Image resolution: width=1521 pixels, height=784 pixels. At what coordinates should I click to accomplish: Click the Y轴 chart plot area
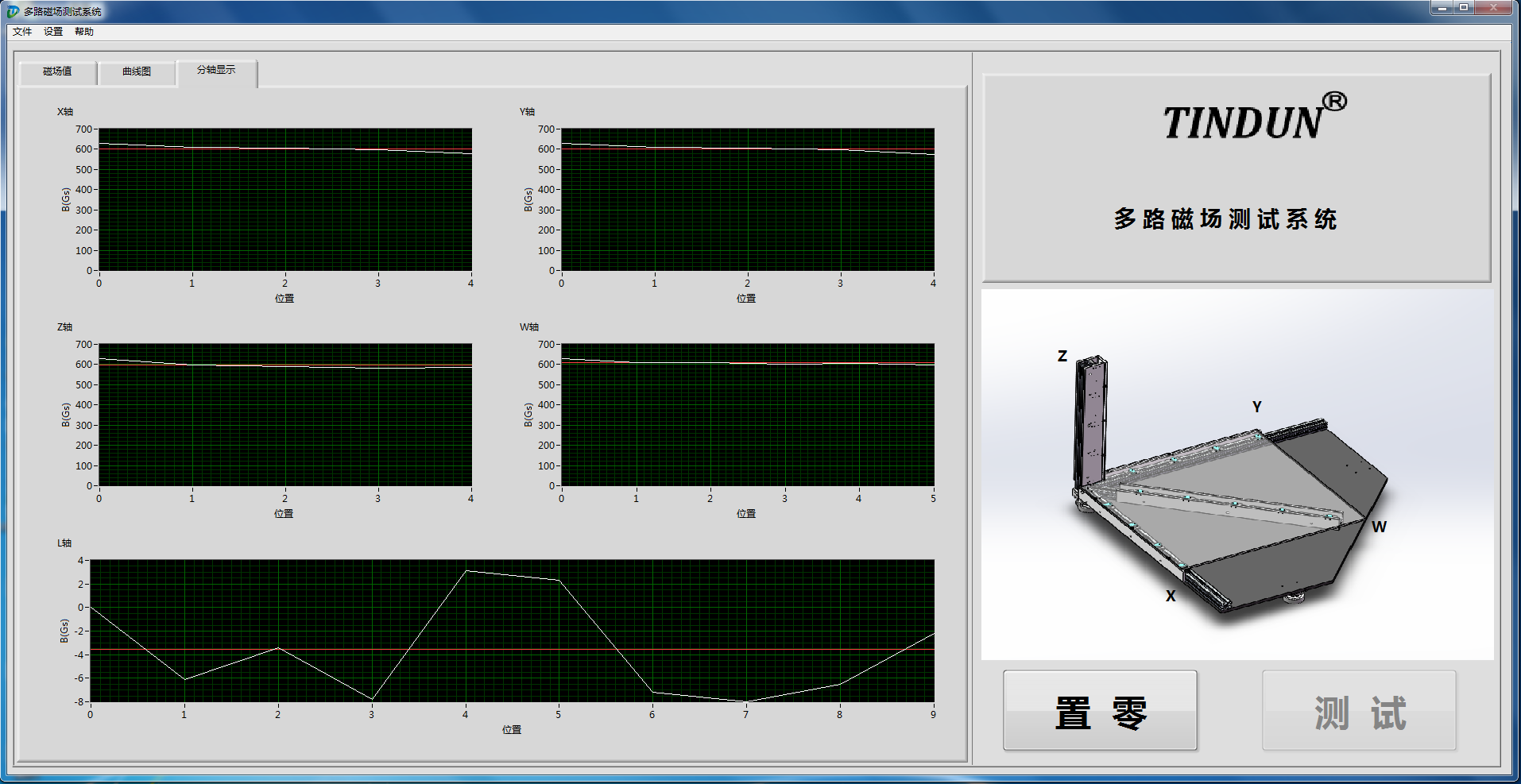tap(748, 199)
